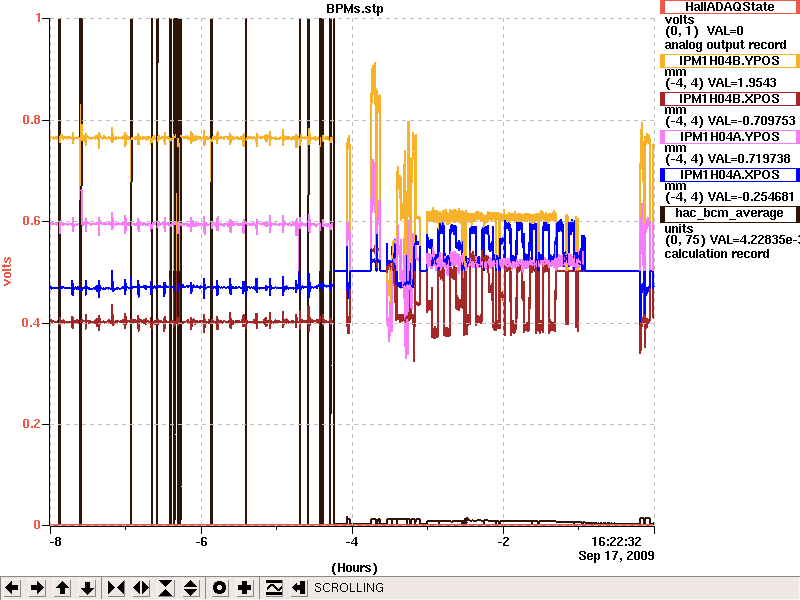800x600 pixels.
Task: Click the -8 tick label on the time axis
Action: pos(55,541)
